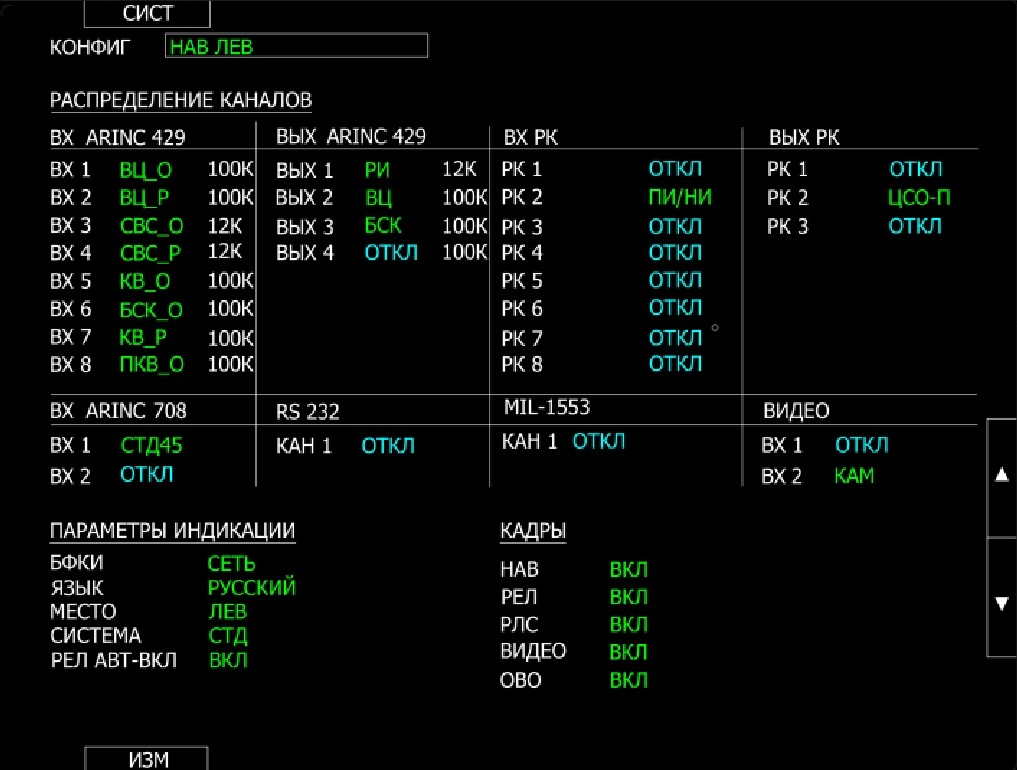This screenshot has height=770, width=1017.
Task: Toggle РЕЛ АВТ-ВКЛ setting value
Action: click(x=228, y=660)
